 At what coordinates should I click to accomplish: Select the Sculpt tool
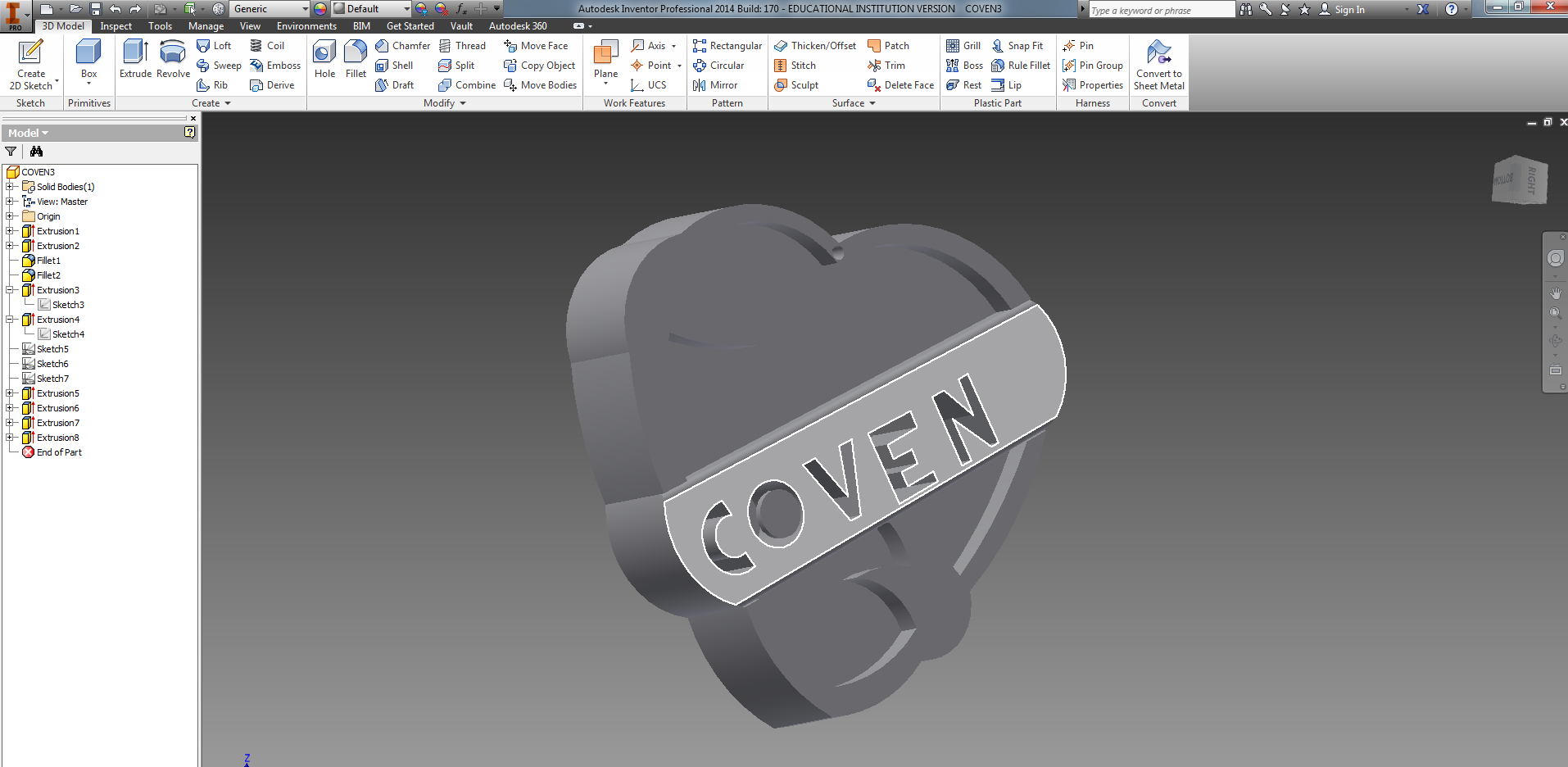point(796,85)
